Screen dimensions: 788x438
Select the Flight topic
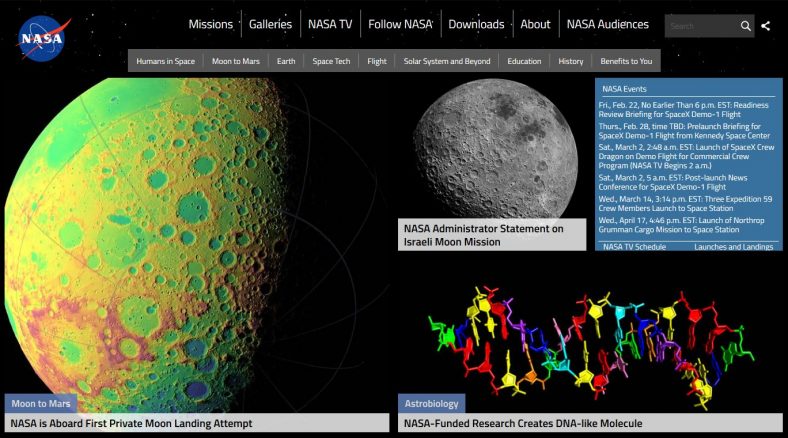pos(377,61)
